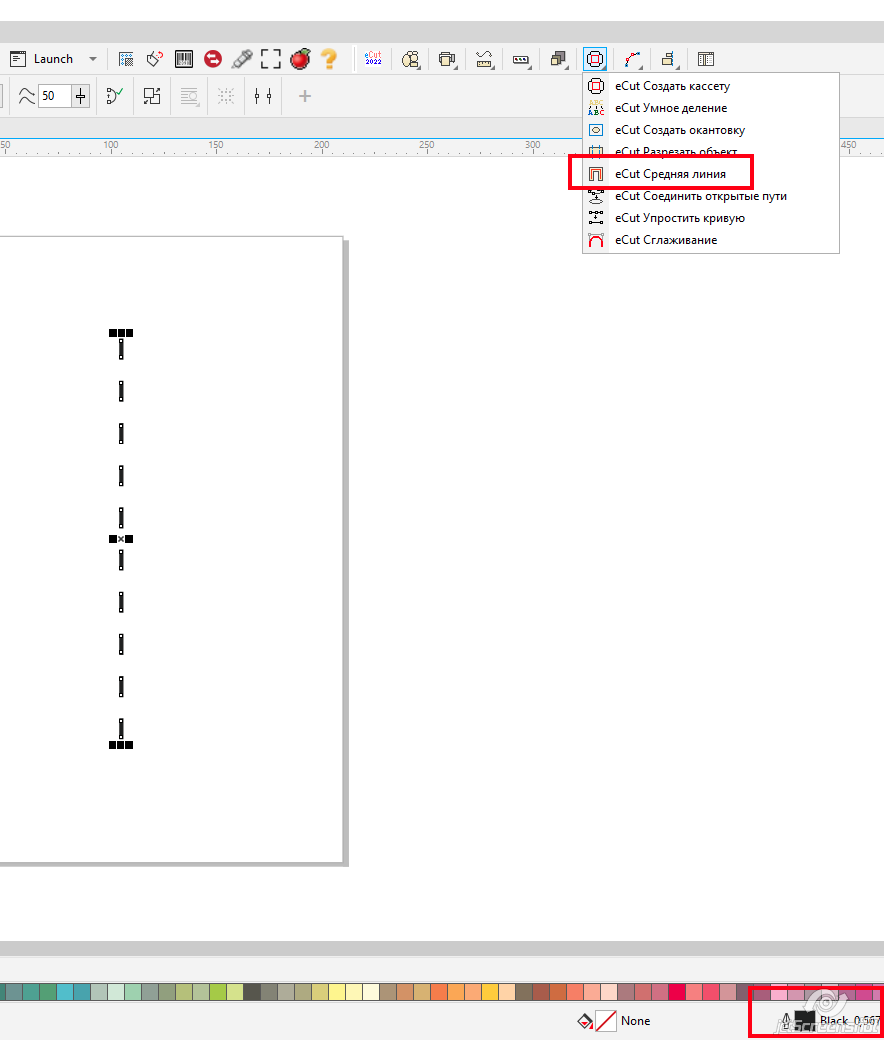Image resolution: width=884 pixels, height=1040 pixels.
Task: Click the top-middle selection handle
Action: pyautogui.click(x=121, y=333)
